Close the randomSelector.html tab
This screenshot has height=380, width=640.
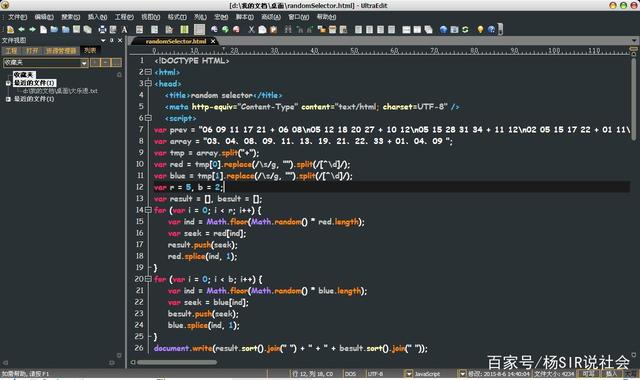[x=213, y=41]
